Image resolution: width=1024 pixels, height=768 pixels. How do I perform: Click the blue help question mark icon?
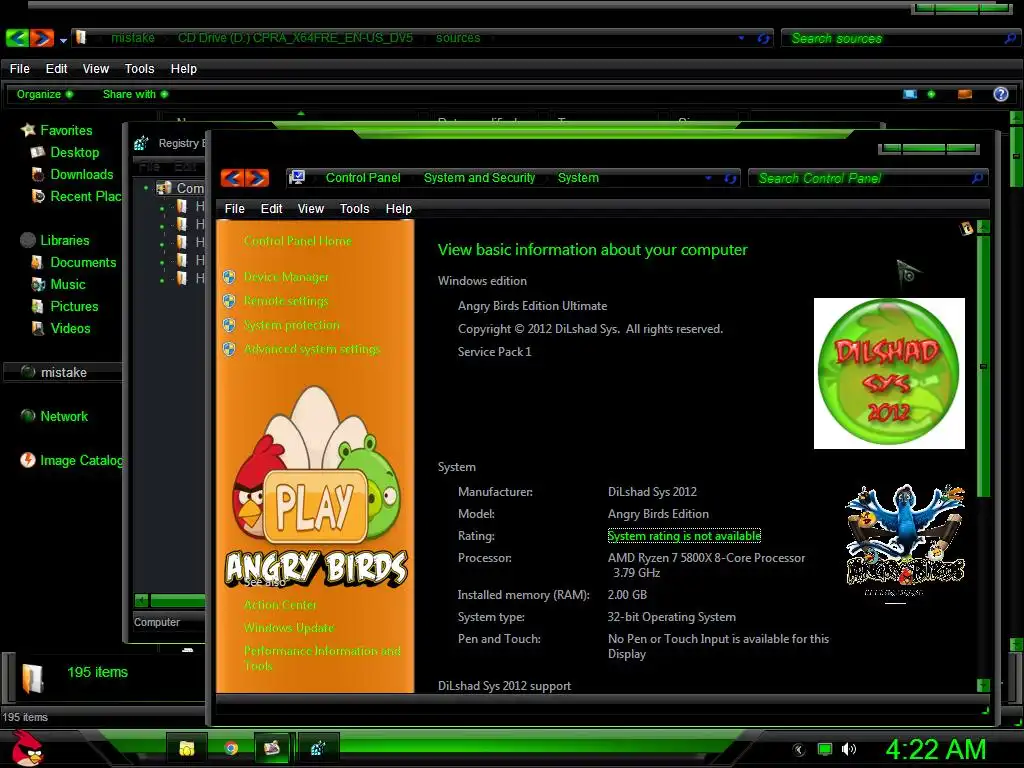tap(1000, 94)
